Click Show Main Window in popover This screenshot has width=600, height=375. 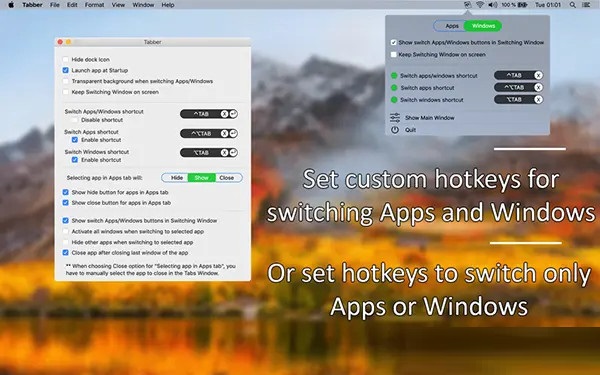pyautogui.click(x=430, y=118)
